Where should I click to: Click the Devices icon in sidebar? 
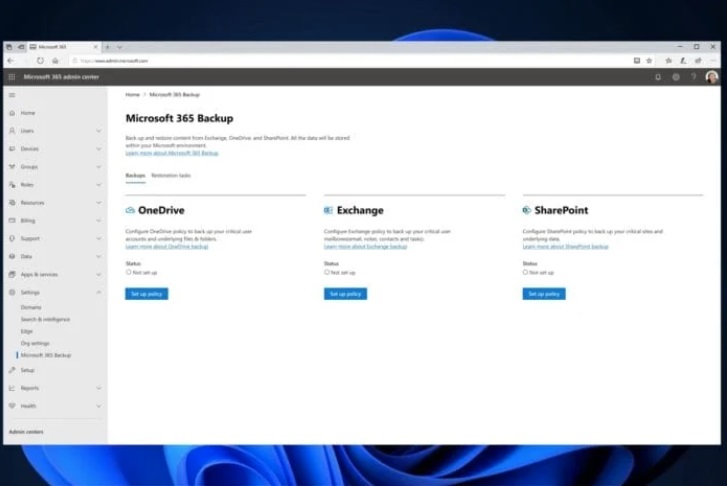tap(12, 149)
